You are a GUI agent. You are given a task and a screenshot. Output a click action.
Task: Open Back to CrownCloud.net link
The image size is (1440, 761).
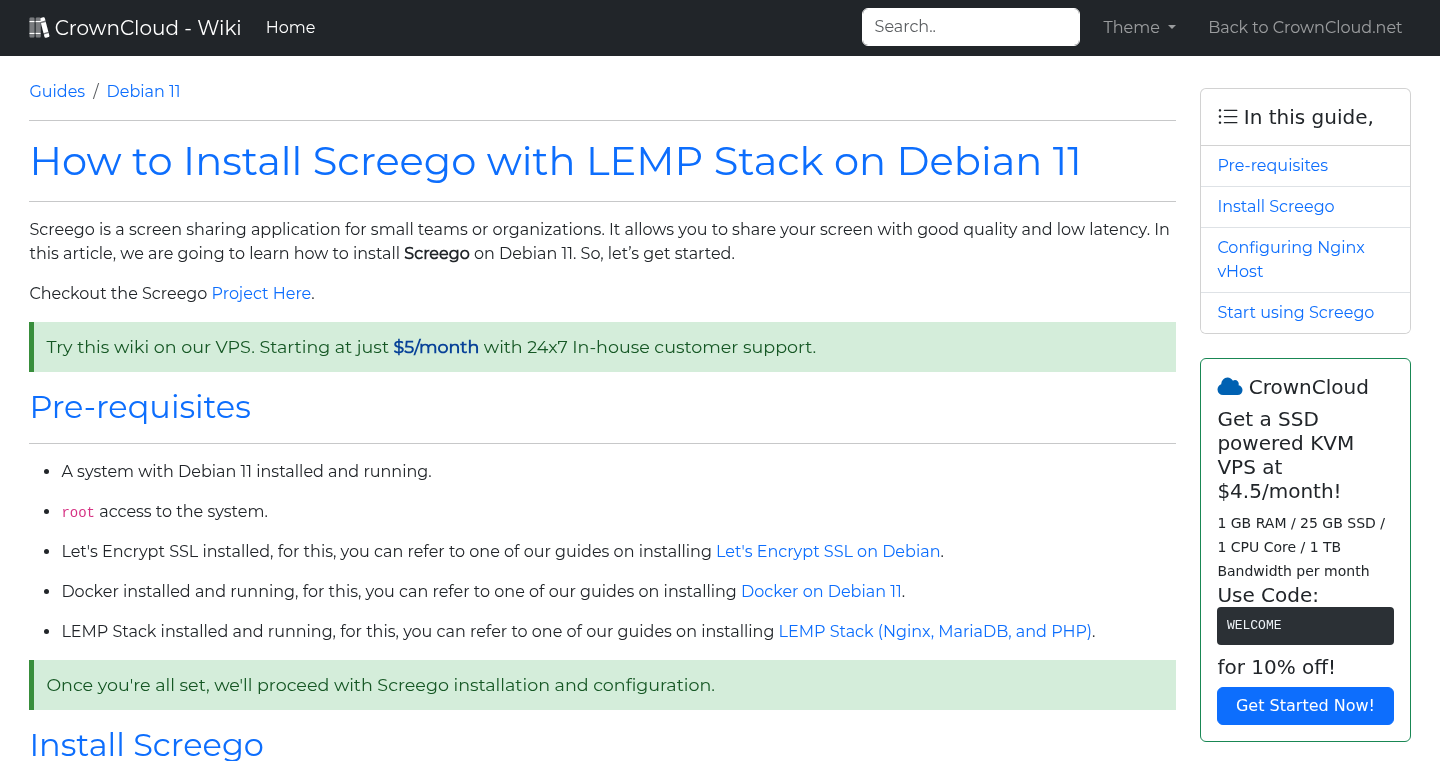(x=1305, y=28)
